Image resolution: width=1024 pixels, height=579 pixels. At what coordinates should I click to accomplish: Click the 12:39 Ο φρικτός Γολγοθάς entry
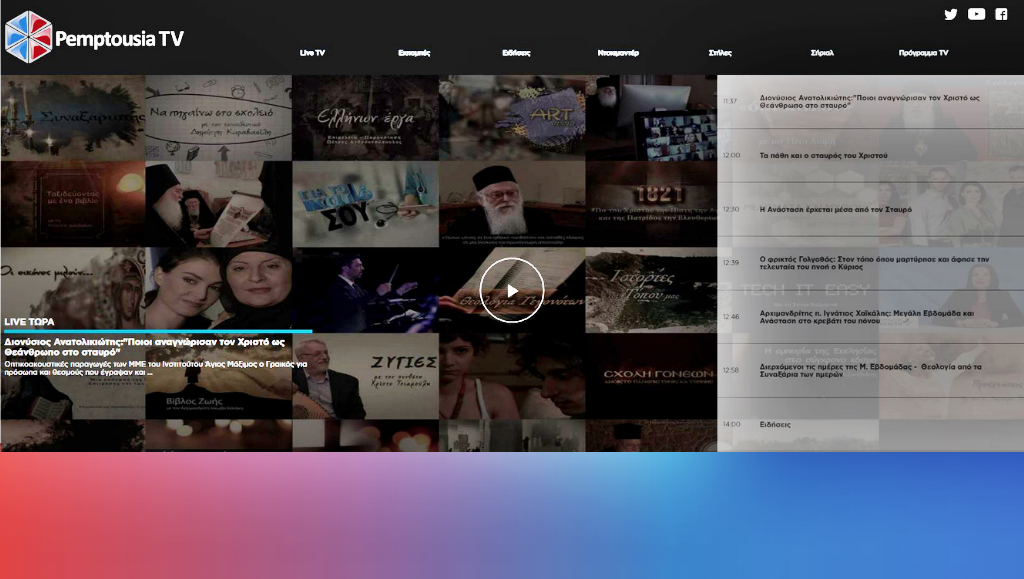pyautogui.click(x=873, y=263)
